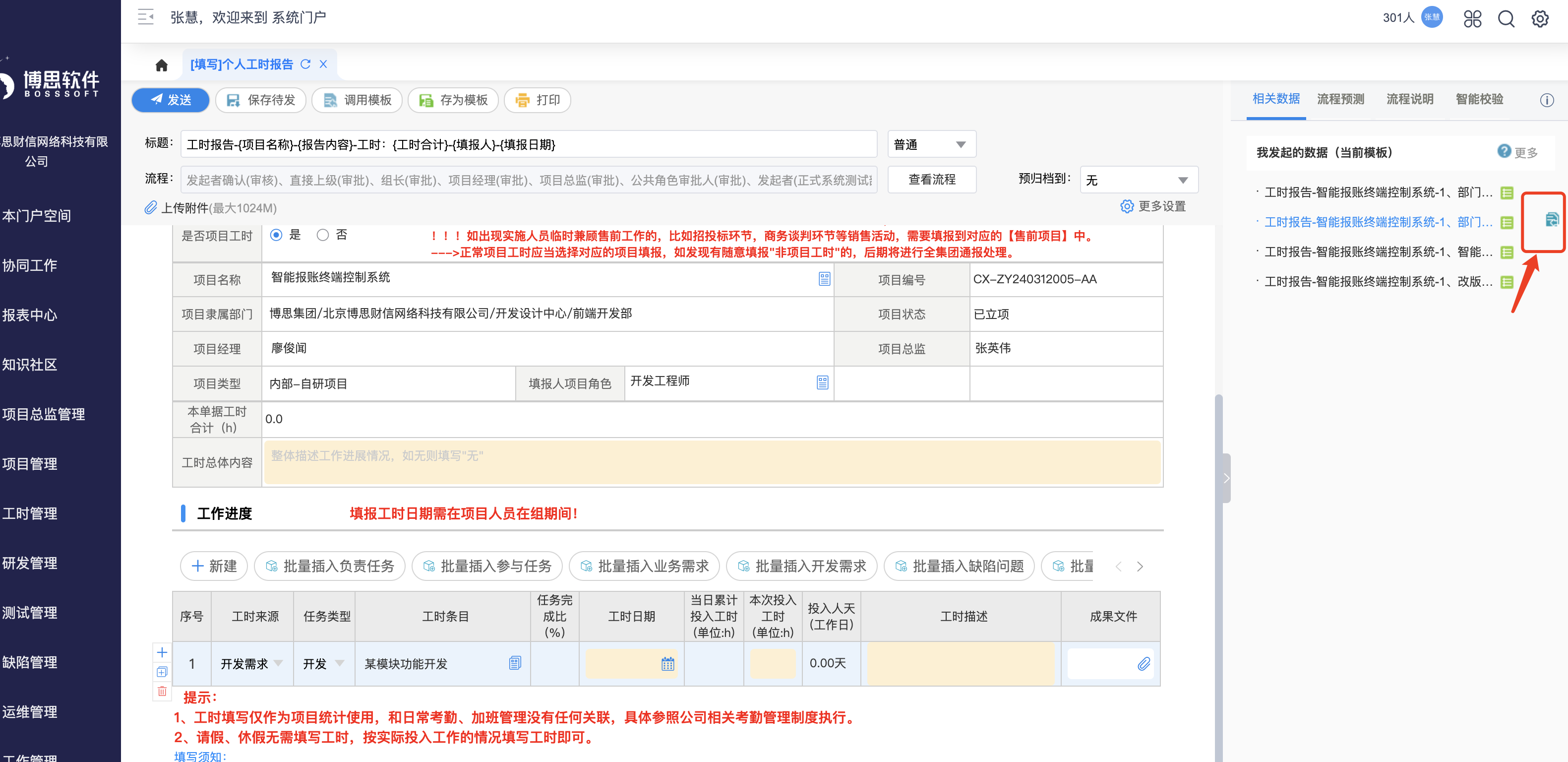The image size is (1568, 762).
Task: Click 批量插入业务需求 button
Action: click(644, 567)
